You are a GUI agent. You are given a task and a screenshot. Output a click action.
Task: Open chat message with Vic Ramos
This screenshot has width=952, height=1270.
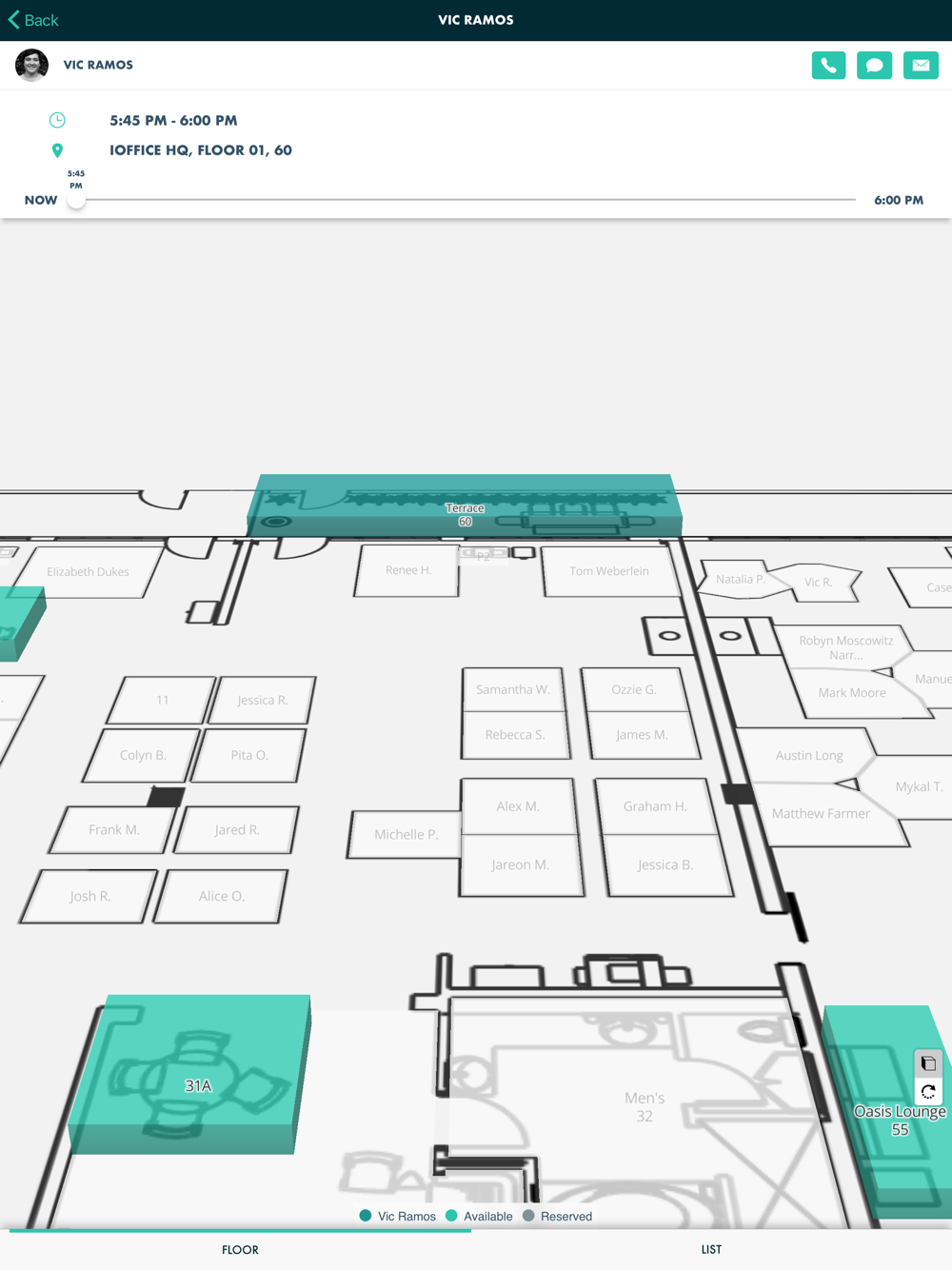pyautogui.click(x=874, y=65)
